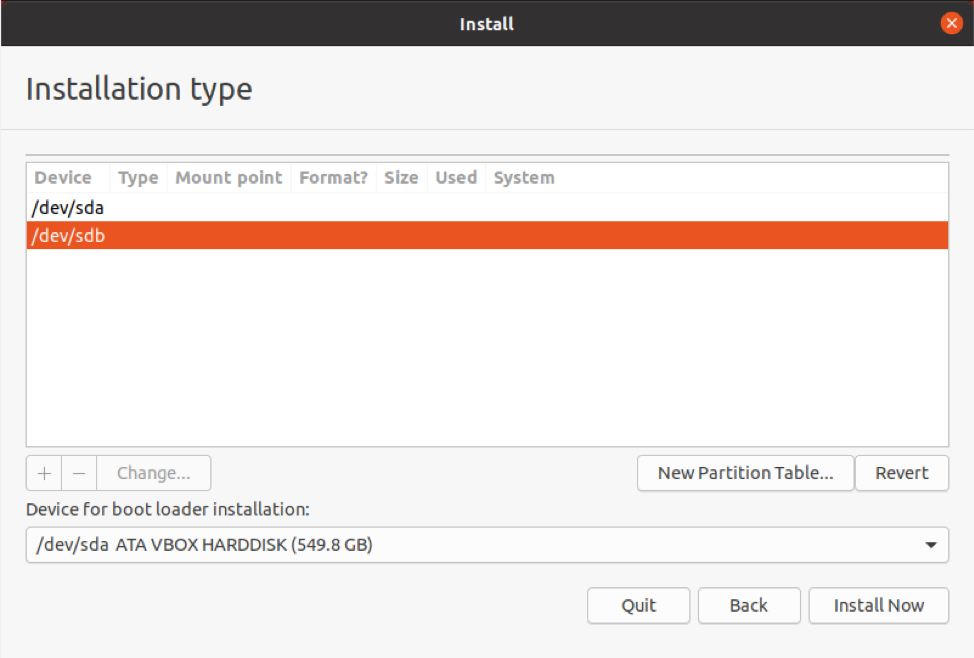Click the System column header
974x658 pixels.
pyautogui.click(x=524, y=178)
